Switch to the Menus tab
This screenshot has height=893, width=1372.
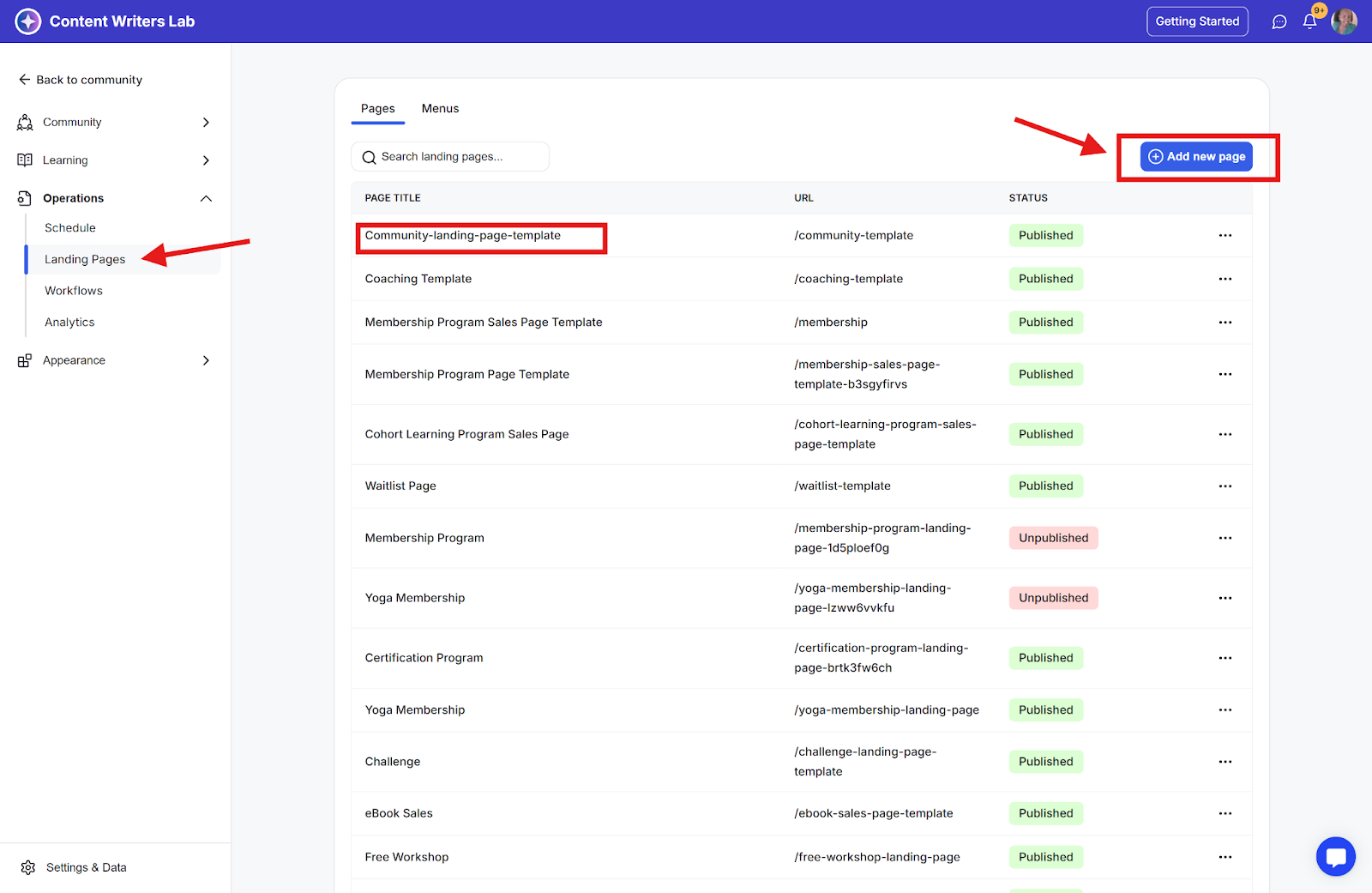440,109
